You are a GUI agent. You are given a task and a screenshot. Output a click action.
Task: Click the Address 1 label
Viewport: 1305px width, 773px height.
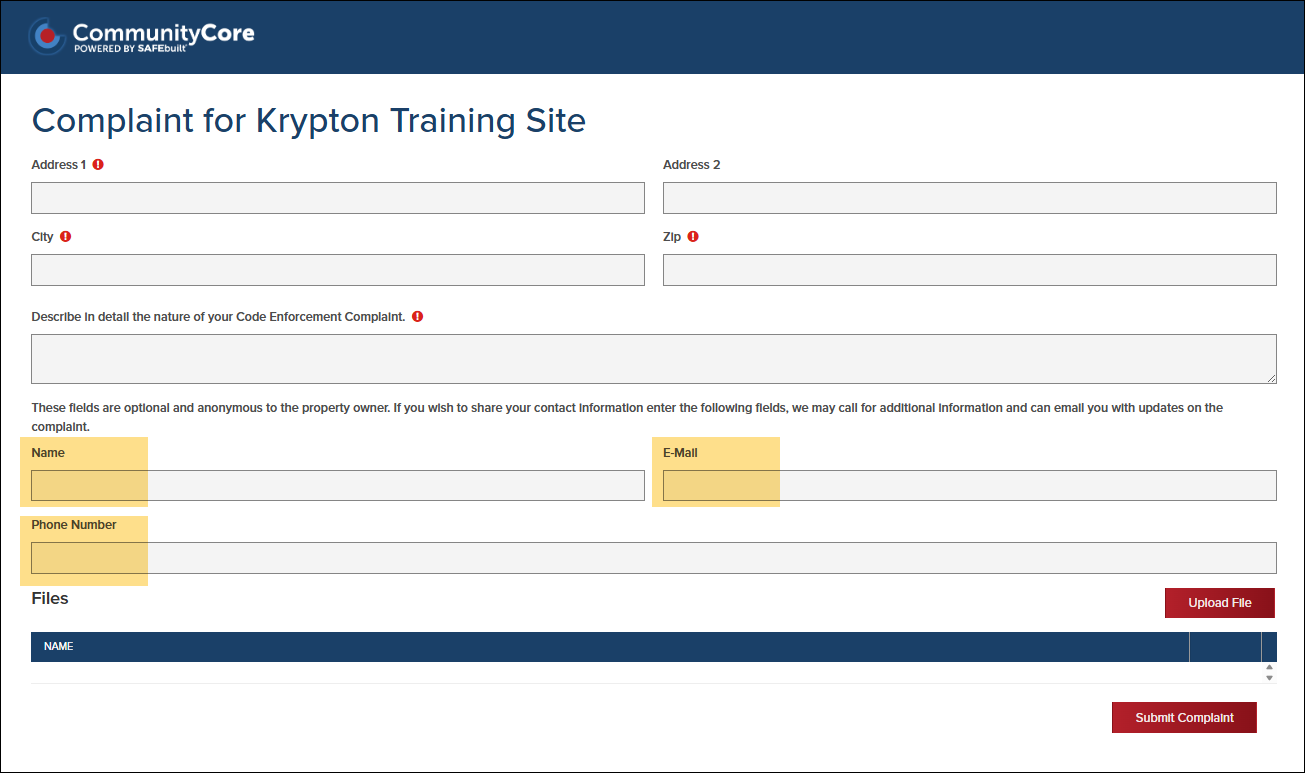point(59,165)
